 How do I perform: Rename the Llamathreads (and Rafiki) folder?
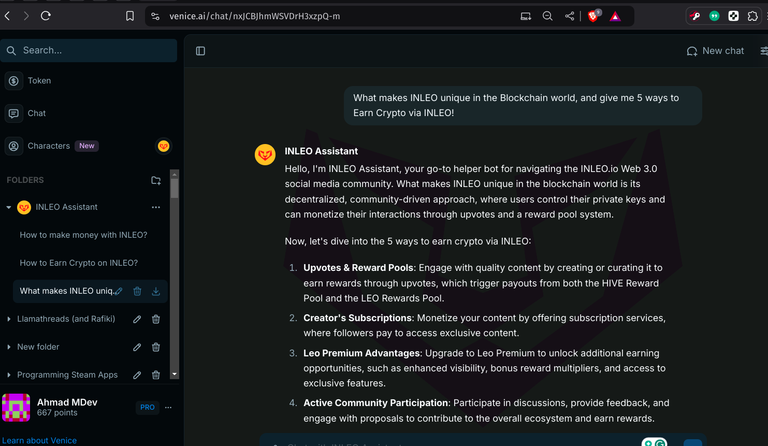[137, 319]
